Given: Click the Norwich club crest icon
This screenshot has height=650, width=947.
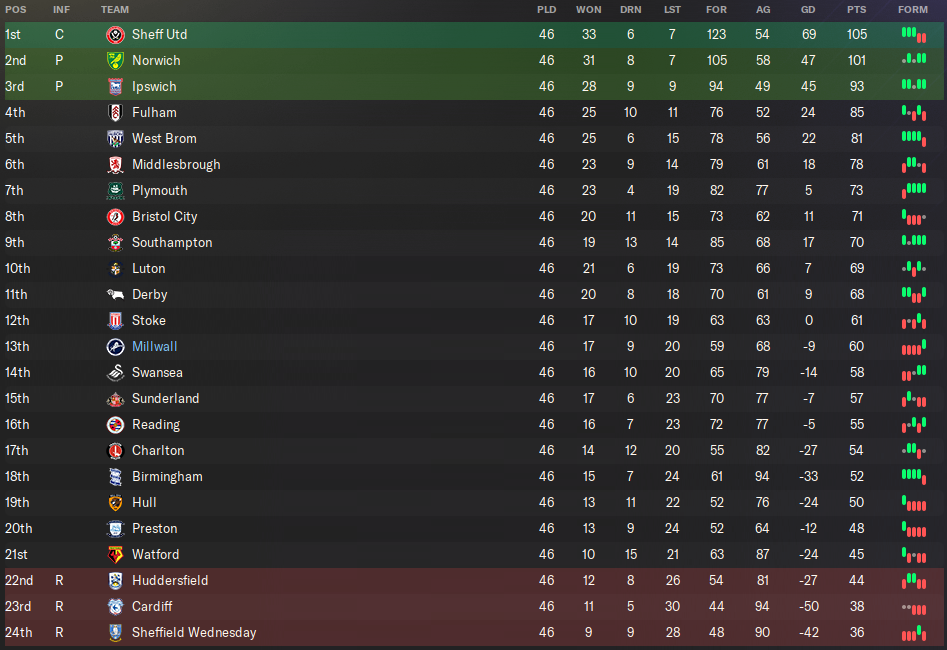Looking at the screenshot, I should pos(115,60).
